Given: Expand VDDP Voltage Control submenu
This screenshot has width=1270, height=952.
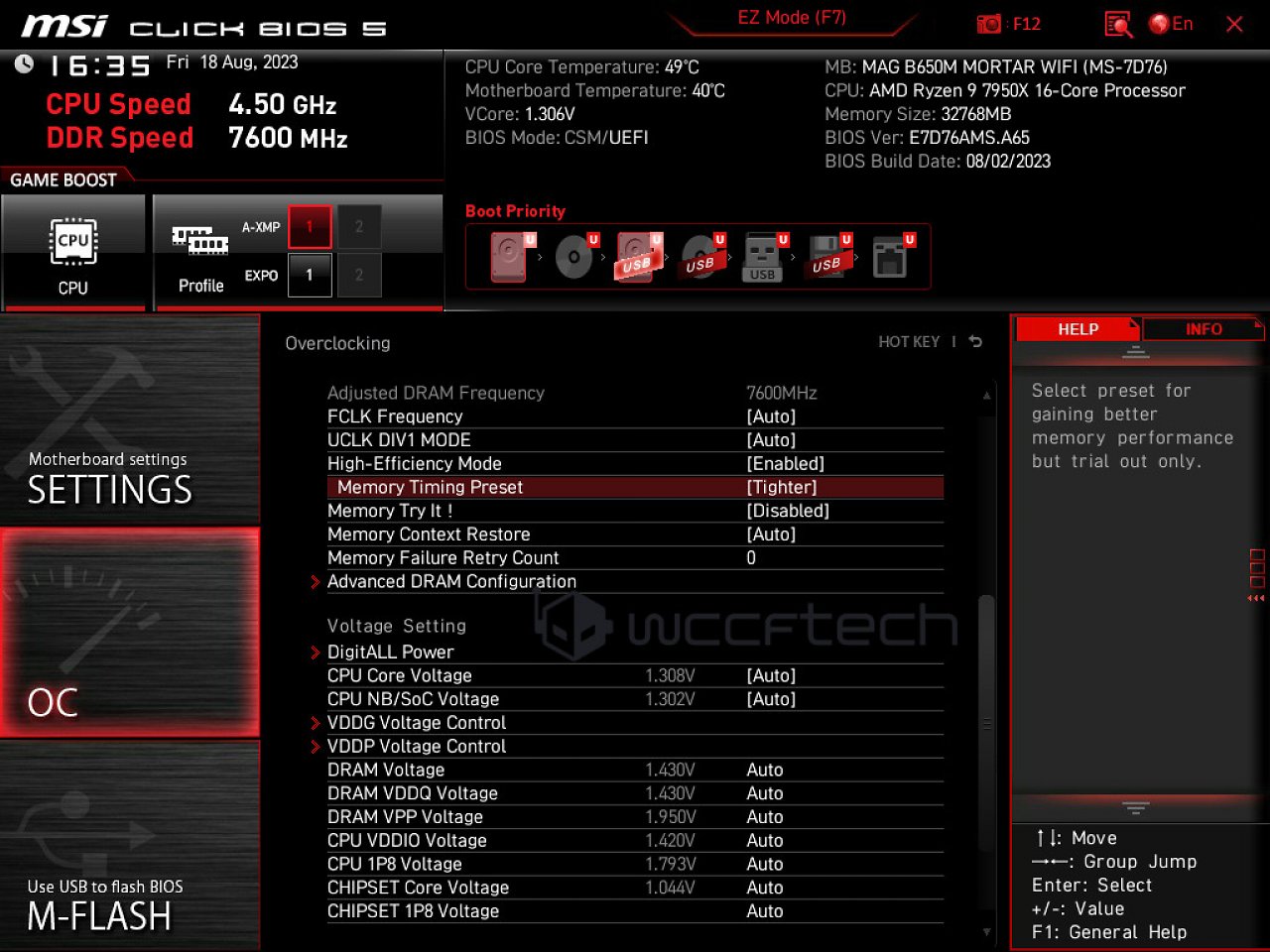Looking at the screenshot, I should point(417,747).
